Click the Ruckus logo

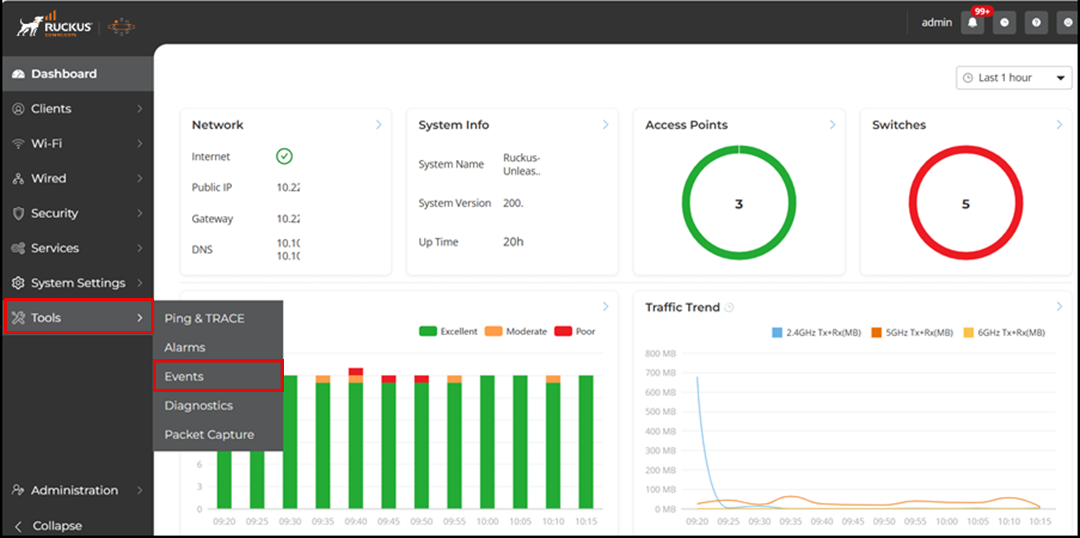coord(55,23)
